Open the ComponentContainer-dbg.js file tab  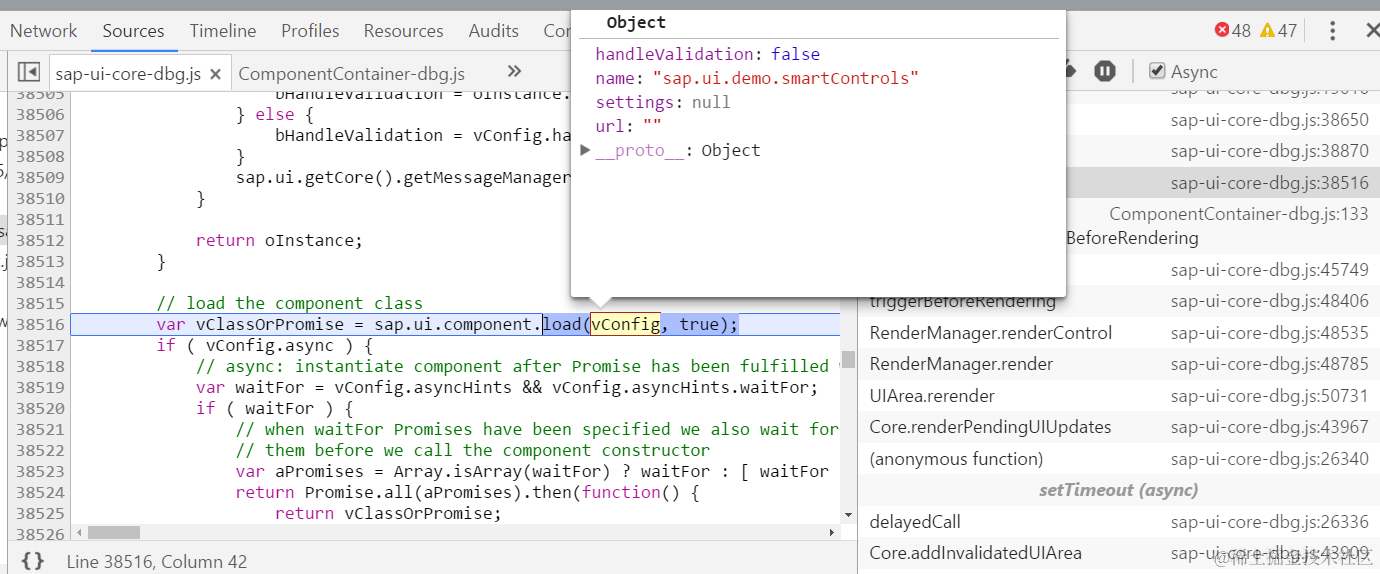pyautogui.click(x=351, y=73)
